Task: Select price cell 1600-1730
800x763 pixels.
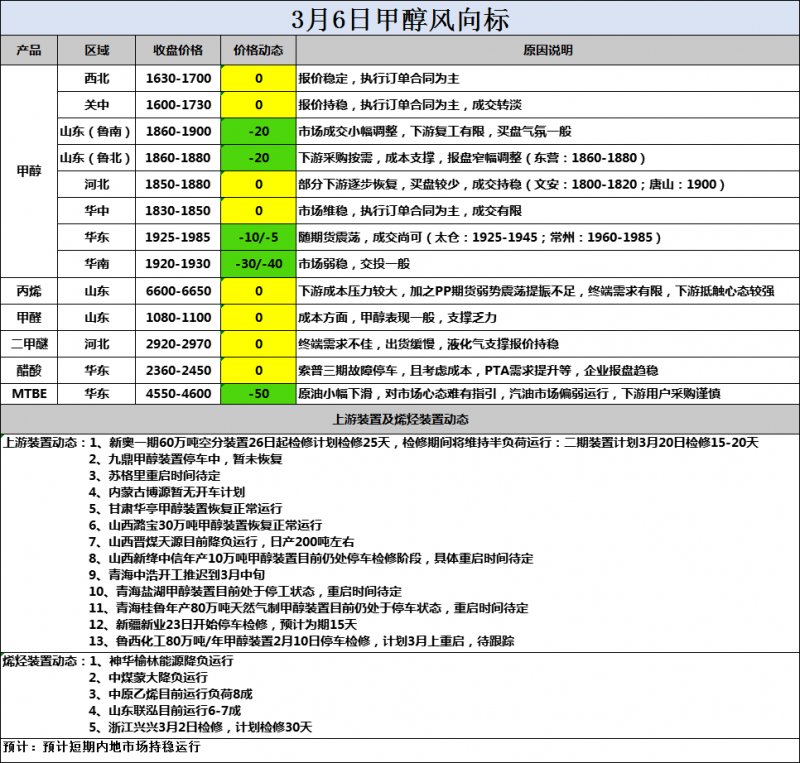Action: (178, 105)
